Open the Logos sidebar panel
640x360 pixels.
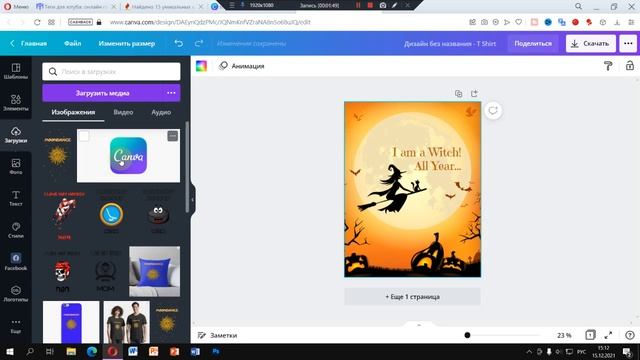16,294
